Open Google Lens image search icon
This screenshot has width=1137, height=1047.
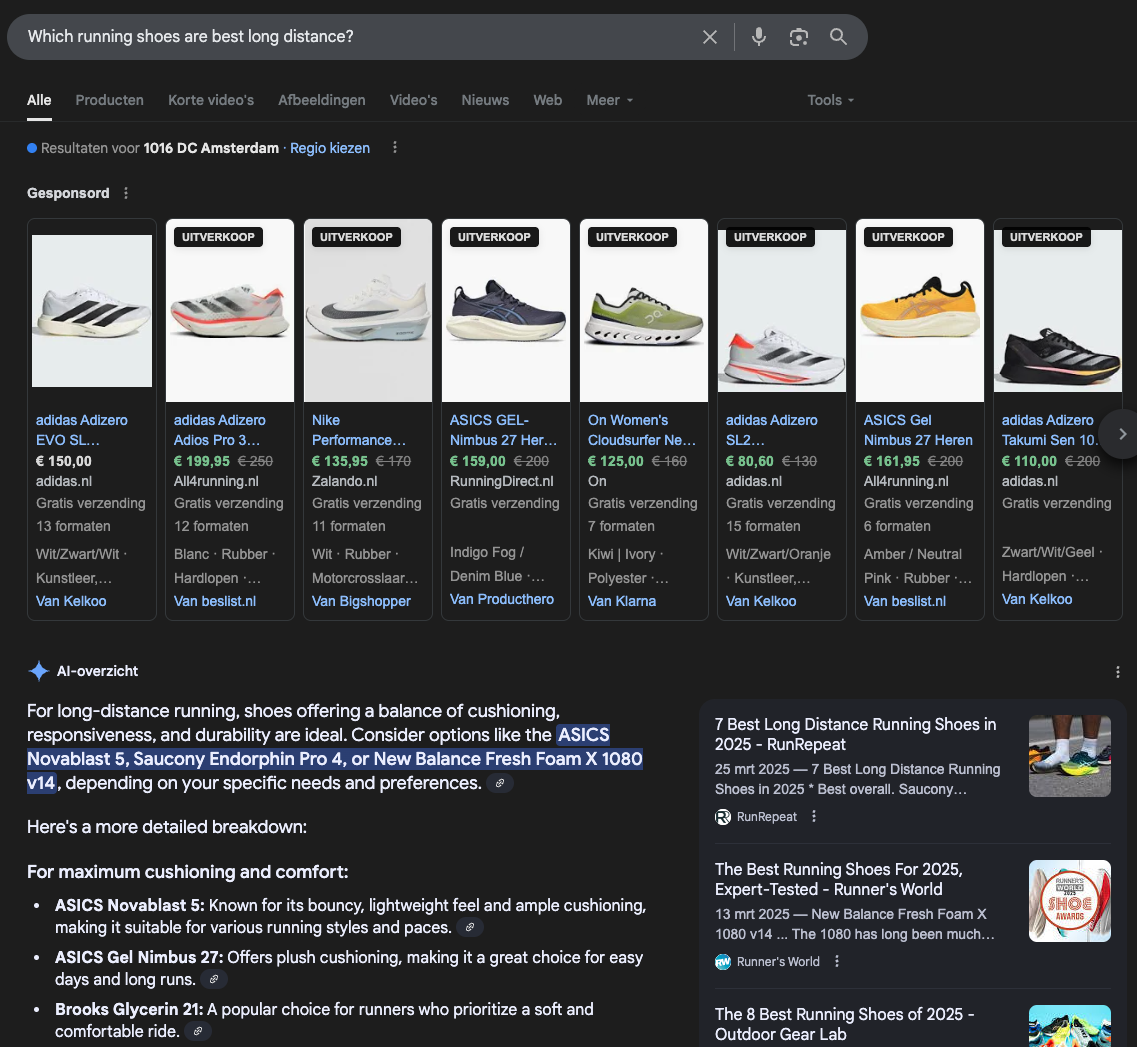coord(798,37)
